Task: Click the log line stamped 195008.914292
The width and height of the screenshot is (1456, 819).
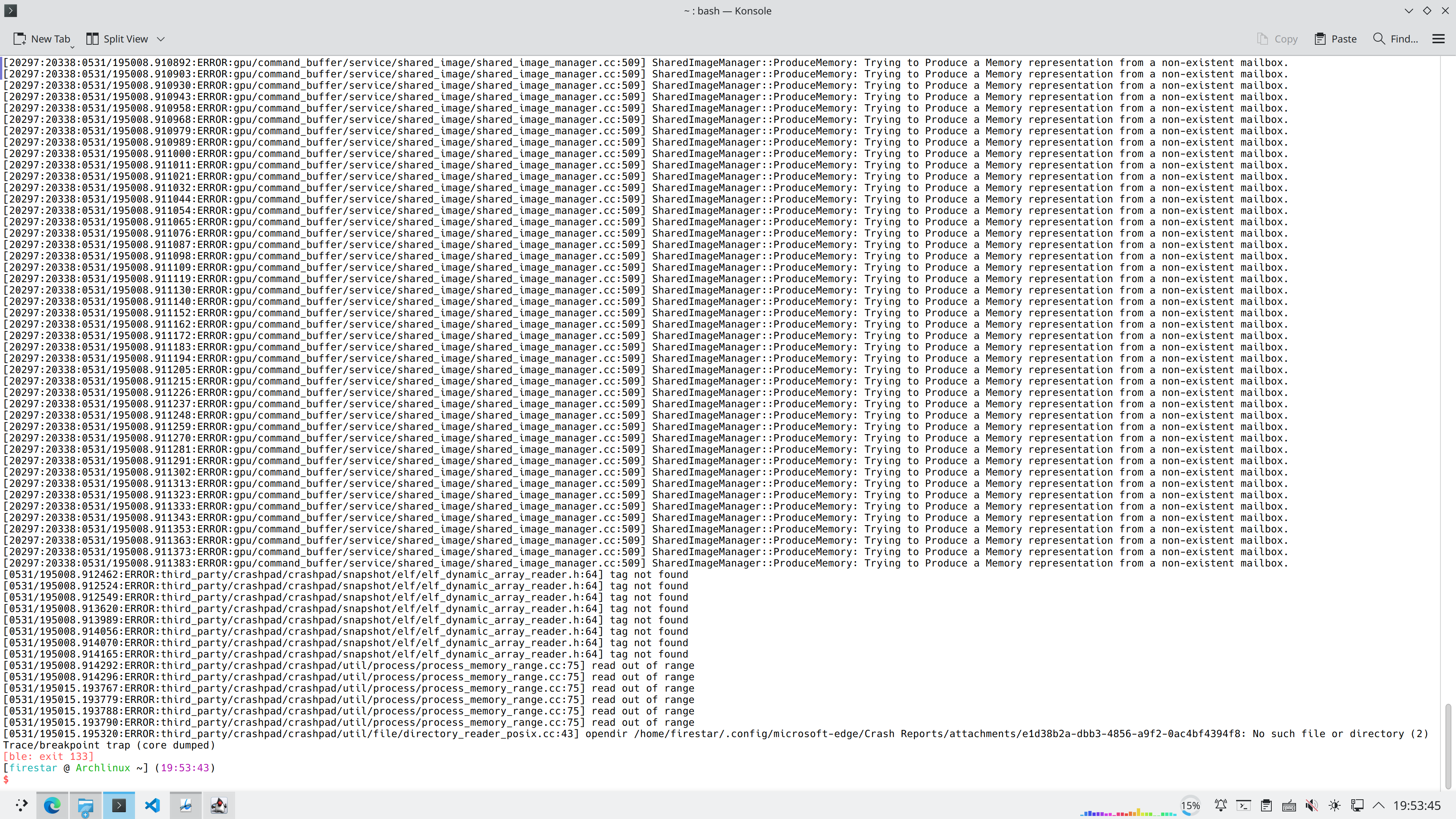Action: [x=349, y=665]
